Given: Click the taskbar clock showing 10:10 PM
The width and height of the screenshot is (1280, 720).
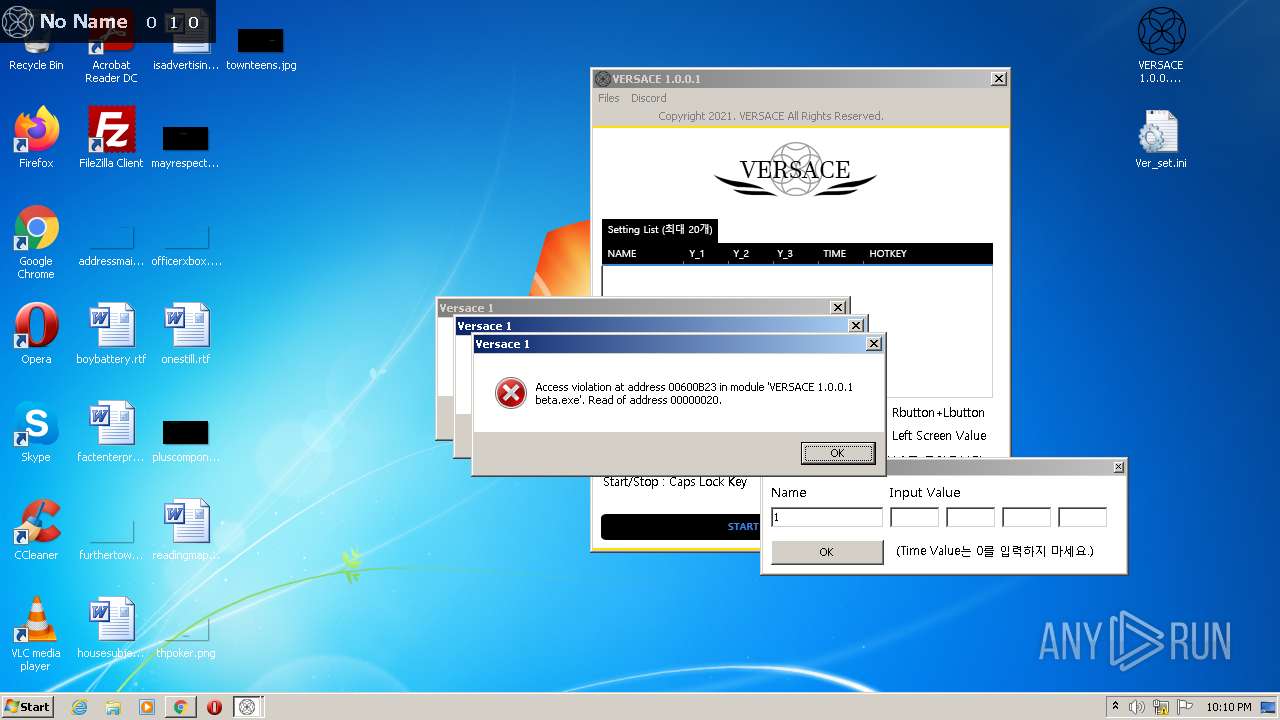Looking at the screenshot, I should [x=1228, y=707].
